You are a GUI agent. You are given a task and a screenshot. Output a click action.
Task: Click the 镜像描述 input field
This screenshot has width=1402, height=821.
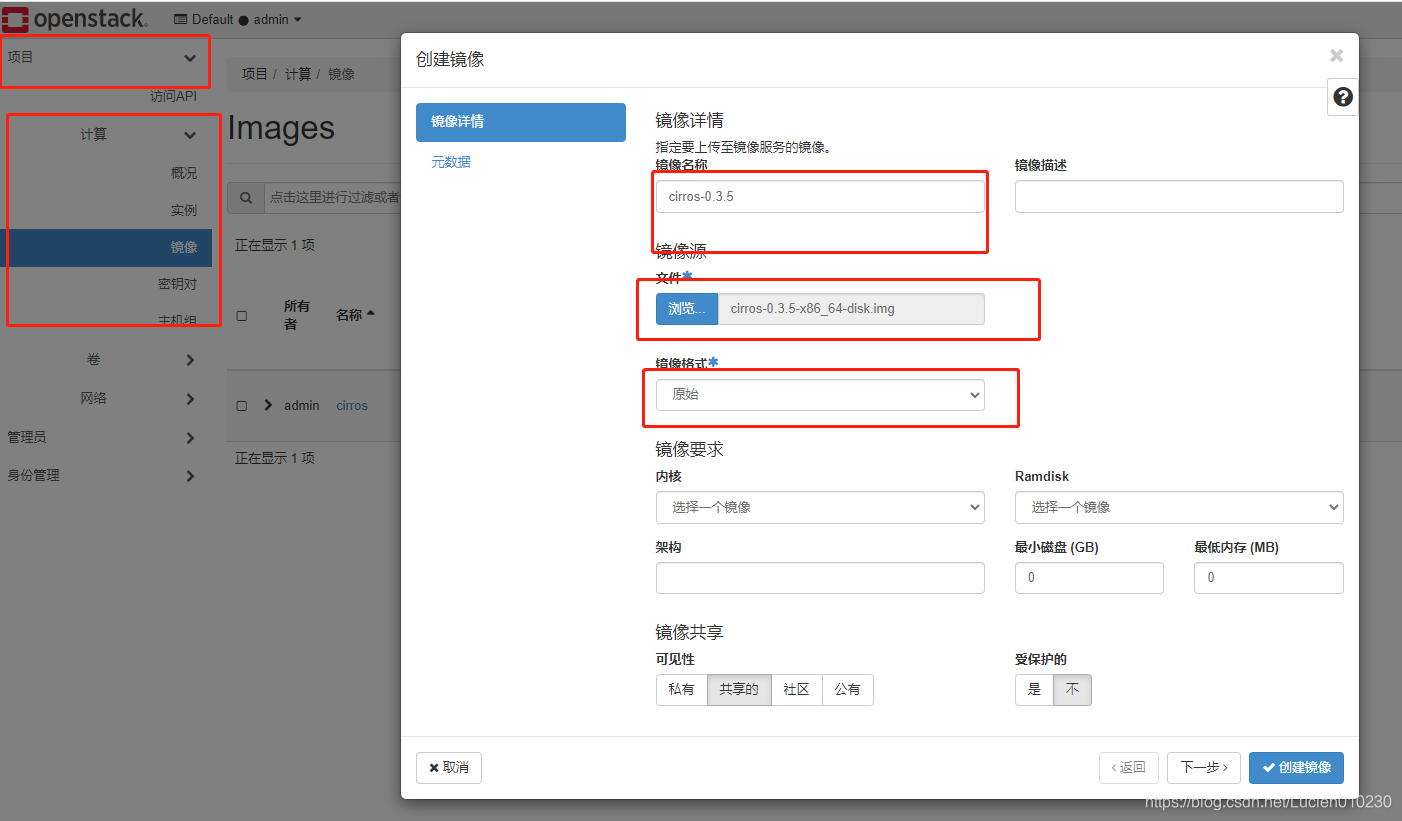[x=1179, y=196]
